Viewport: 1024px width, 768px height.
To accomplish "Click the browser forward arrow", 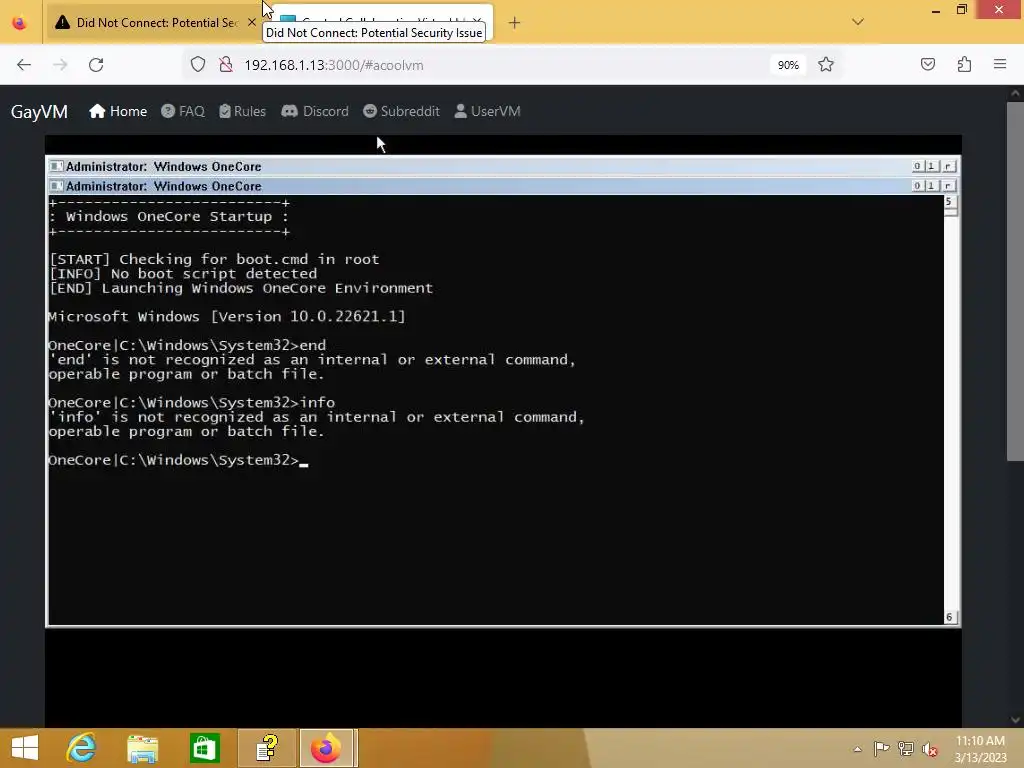I will [x=60, y=65].
